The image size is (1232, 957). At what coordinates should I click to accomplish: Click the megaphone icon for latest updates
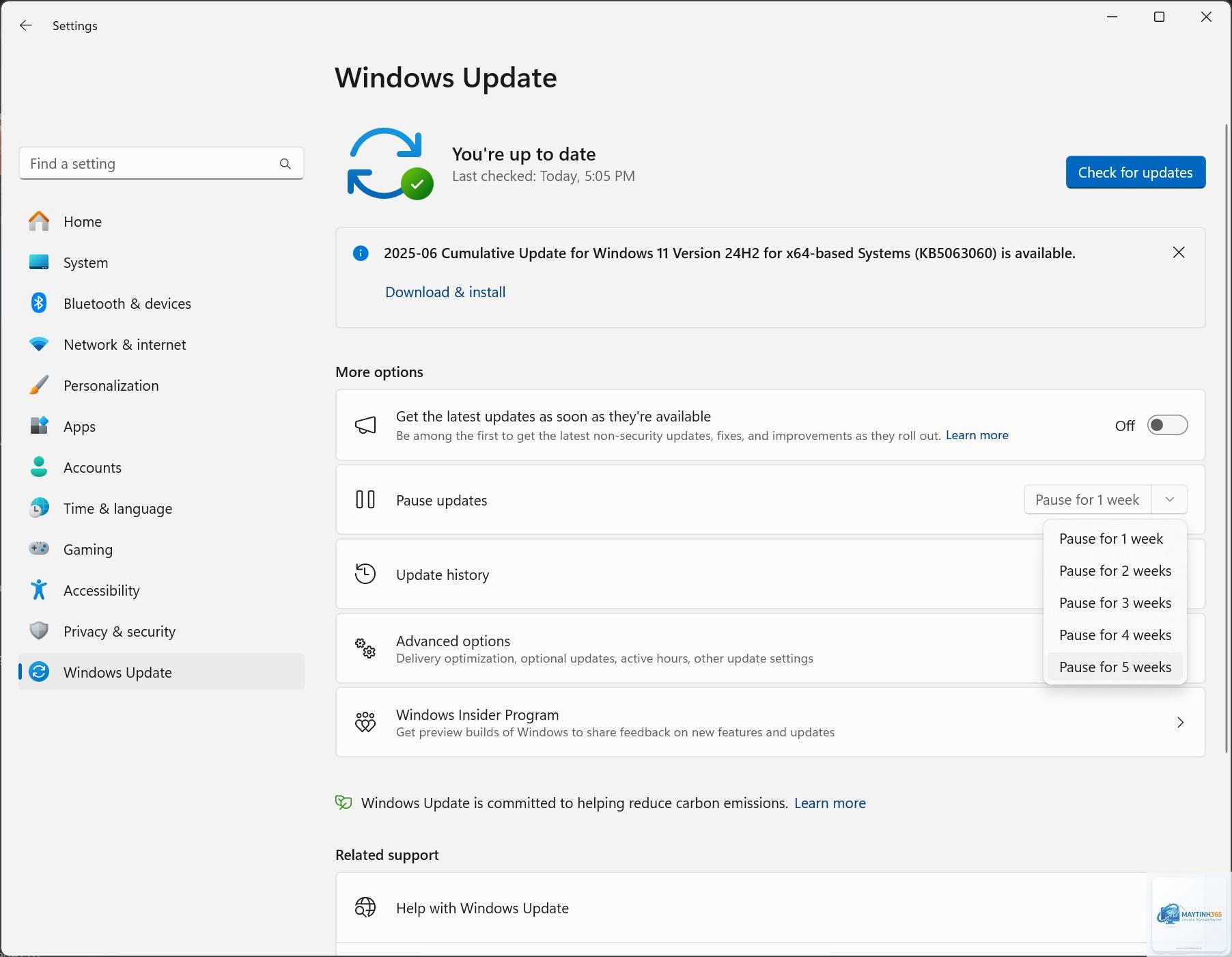pos(365,426)
